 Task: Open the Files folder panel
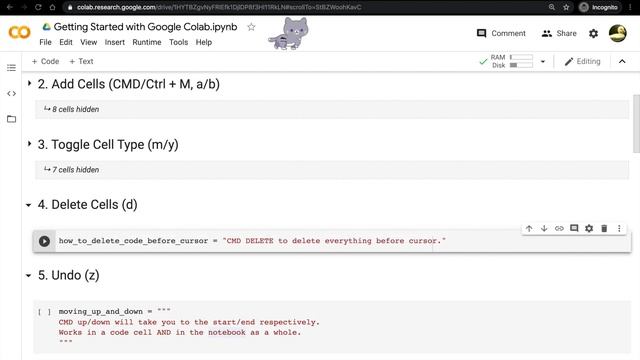pos(11,119)
